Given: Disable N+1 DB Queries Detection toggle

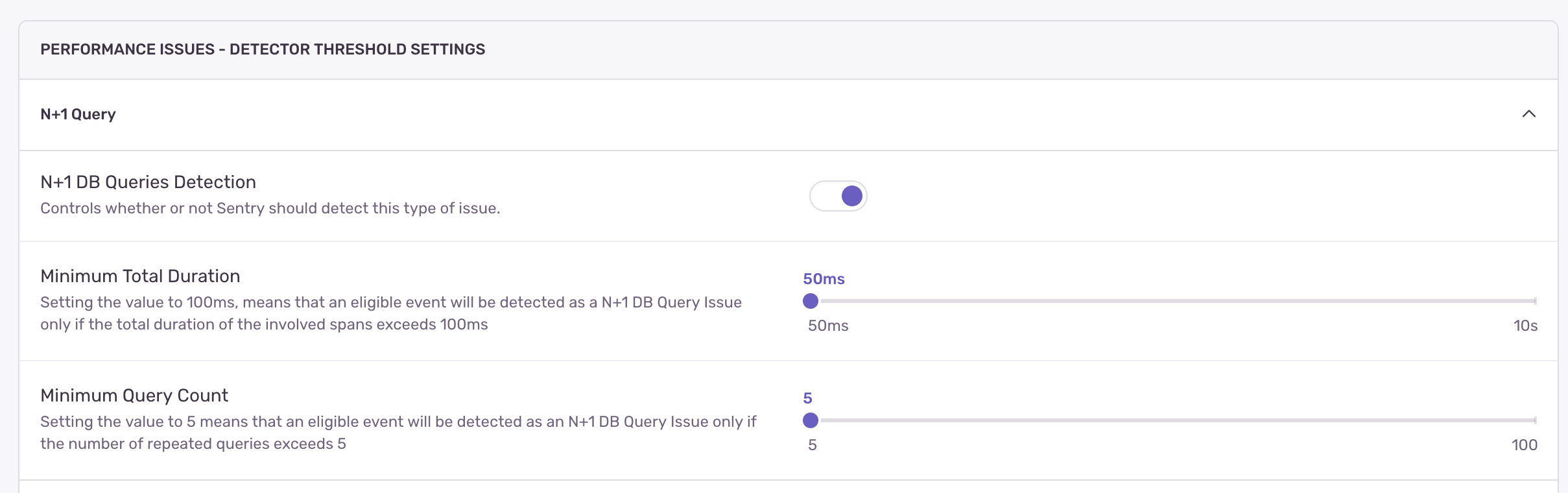Looking at the screenshot, I should pos(838,196).
